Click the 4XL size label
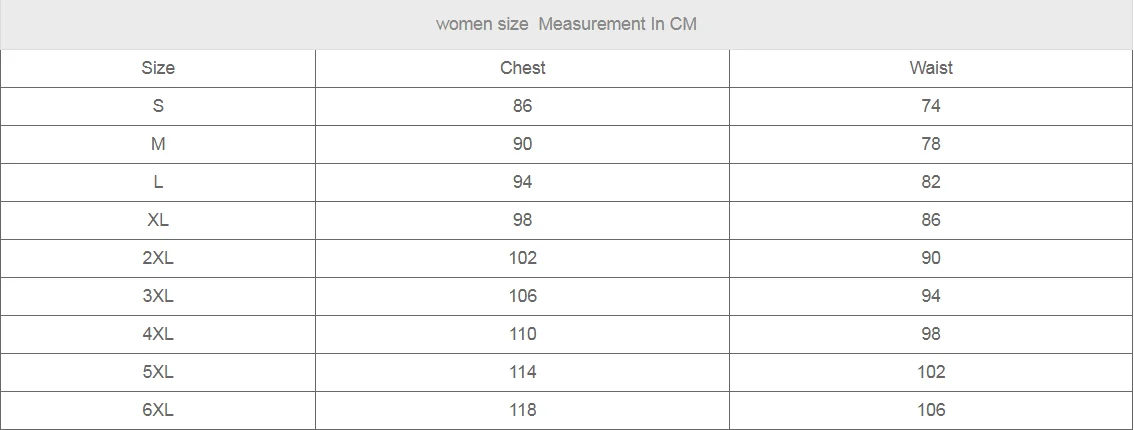1134x430 pixels. (158, 334)
